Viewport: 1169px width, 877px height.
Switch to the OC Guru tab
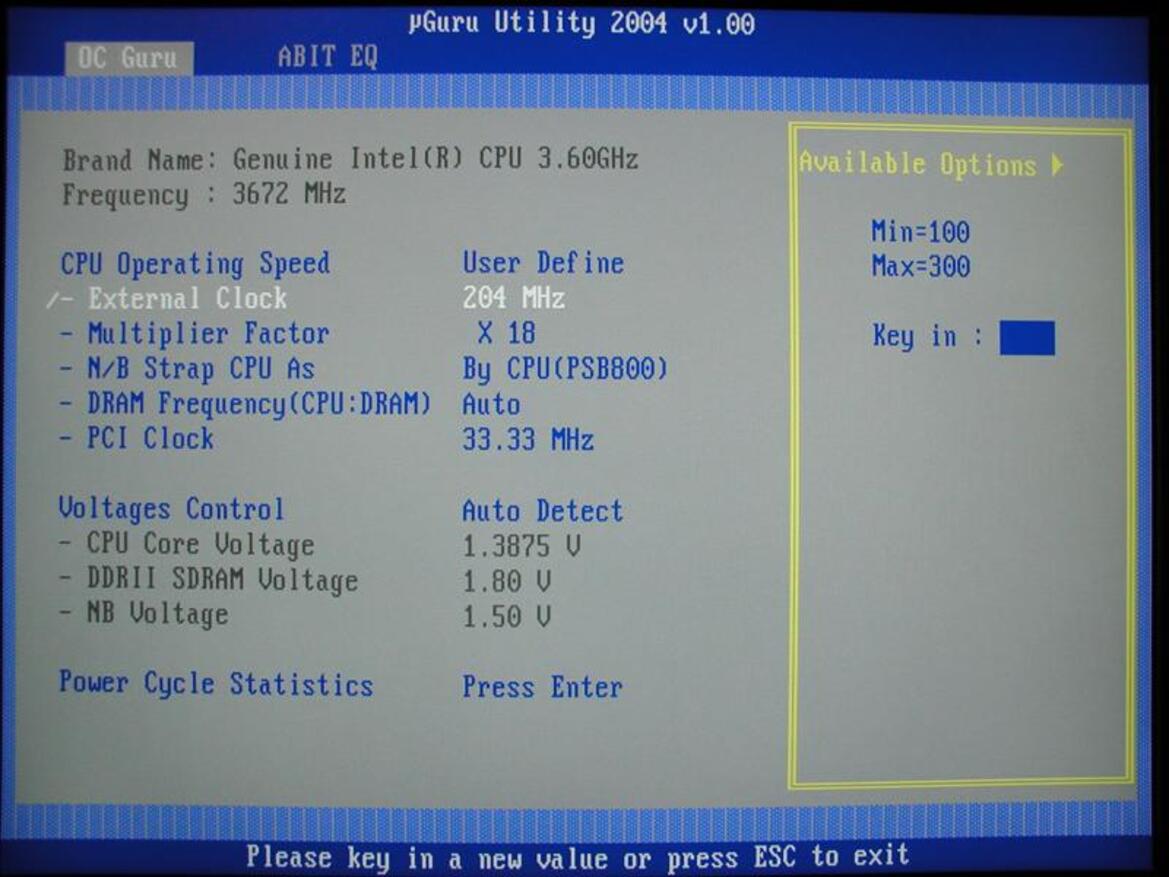[129, 57]
